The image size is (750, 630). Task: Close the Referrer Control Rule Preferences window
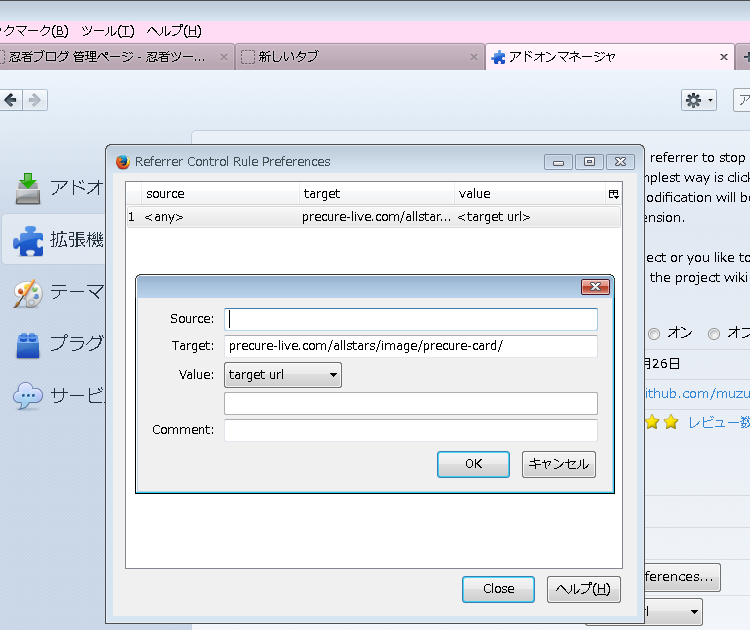[620, 162]
